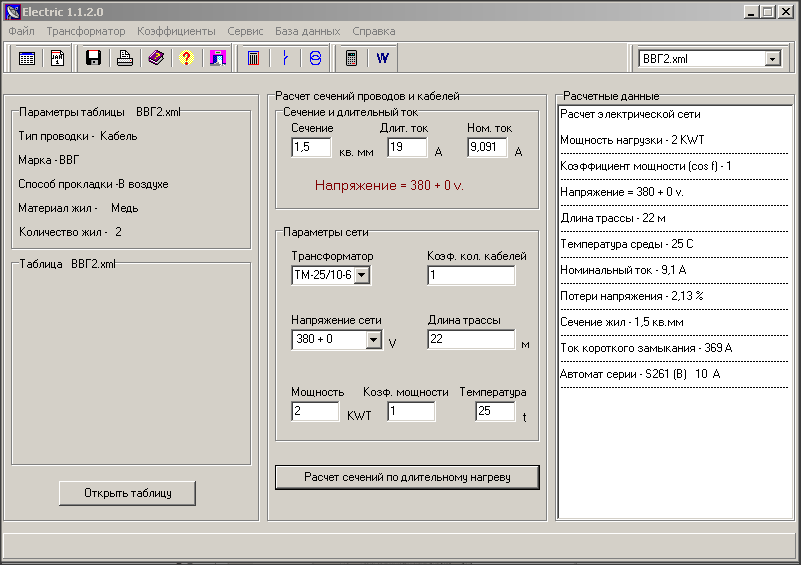Click the red question mark icon

click(x=185, y=58)
